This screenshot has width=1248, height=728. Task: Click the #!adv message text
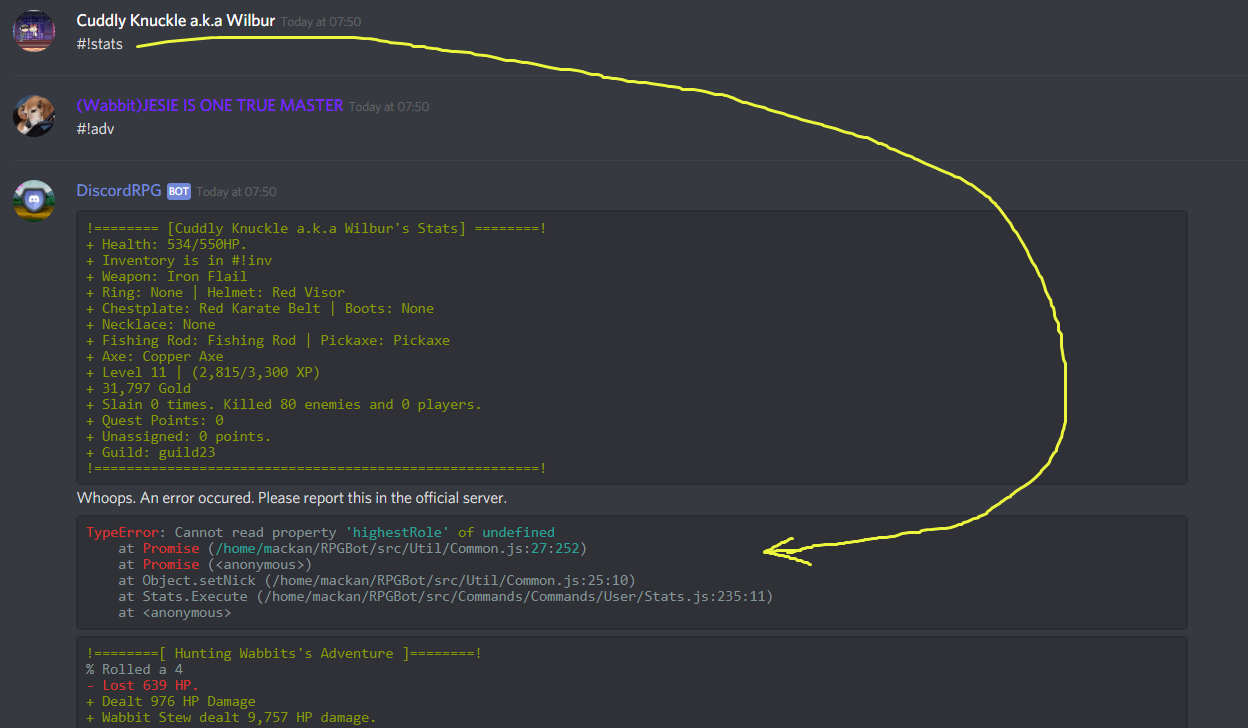click(95, 129)
